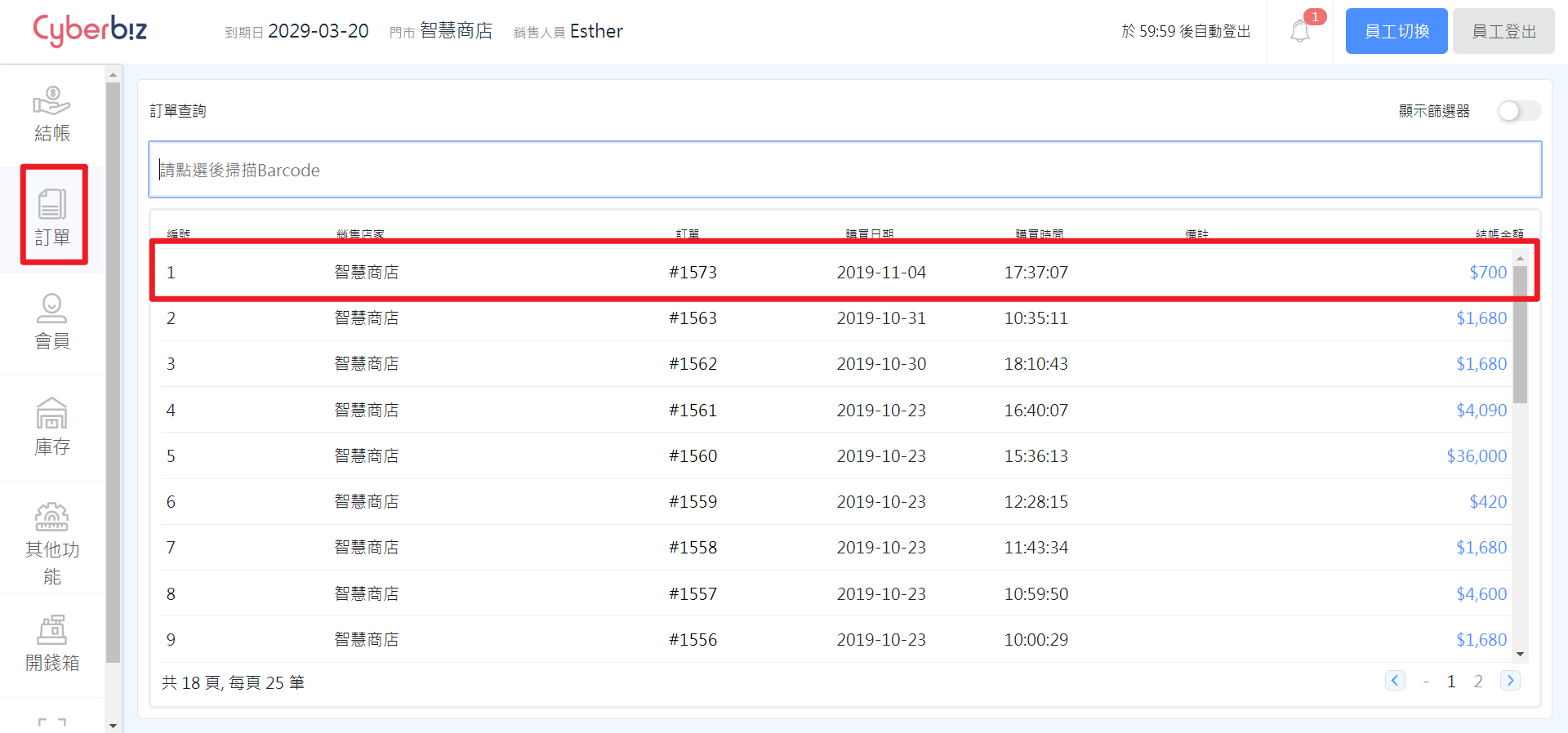Click the 結帳金額 column header
Image resolution: width=1568 pixels, height=733 pixels.
click(x=1499, y=234)
